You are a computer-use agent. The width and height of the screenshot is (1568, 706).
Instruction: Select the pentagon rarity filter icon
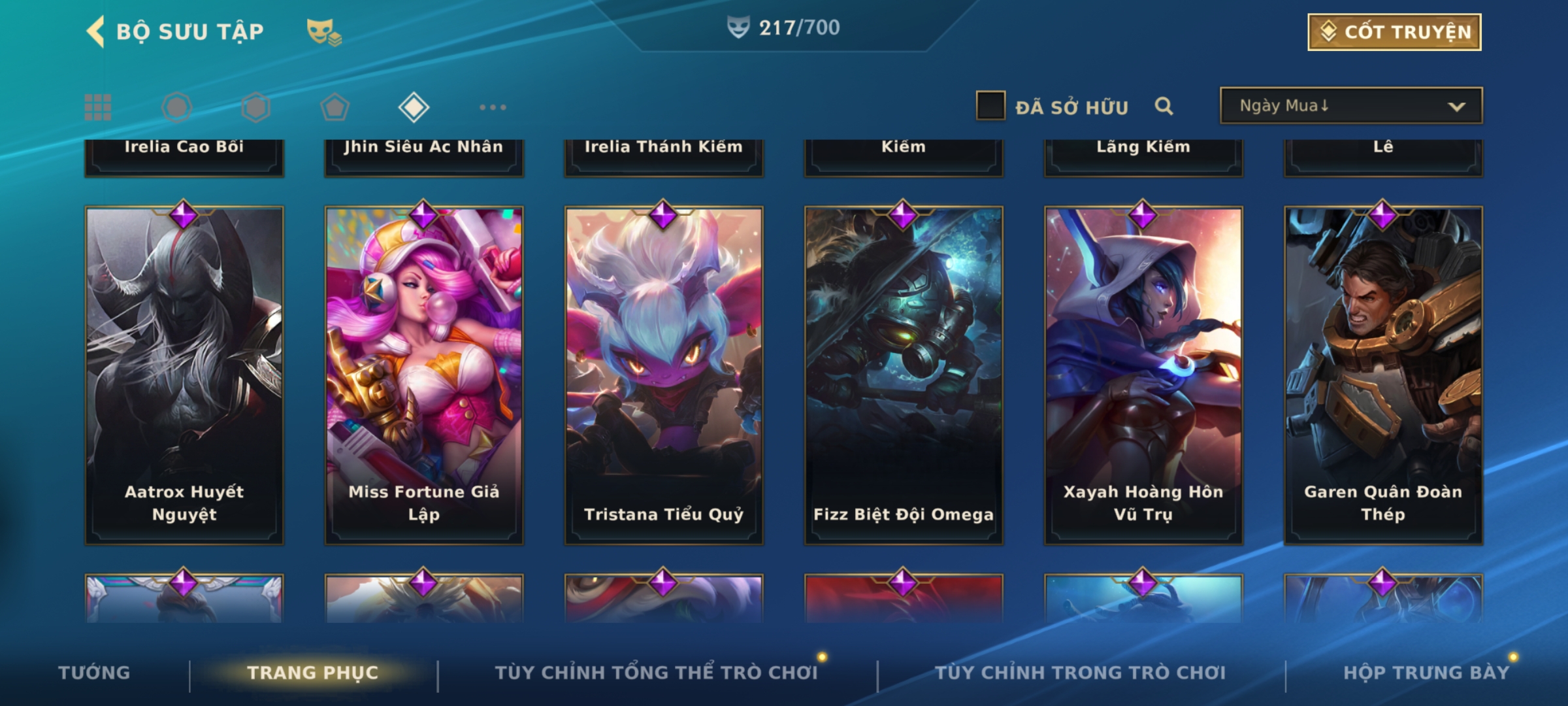click(x=335, y=107)
